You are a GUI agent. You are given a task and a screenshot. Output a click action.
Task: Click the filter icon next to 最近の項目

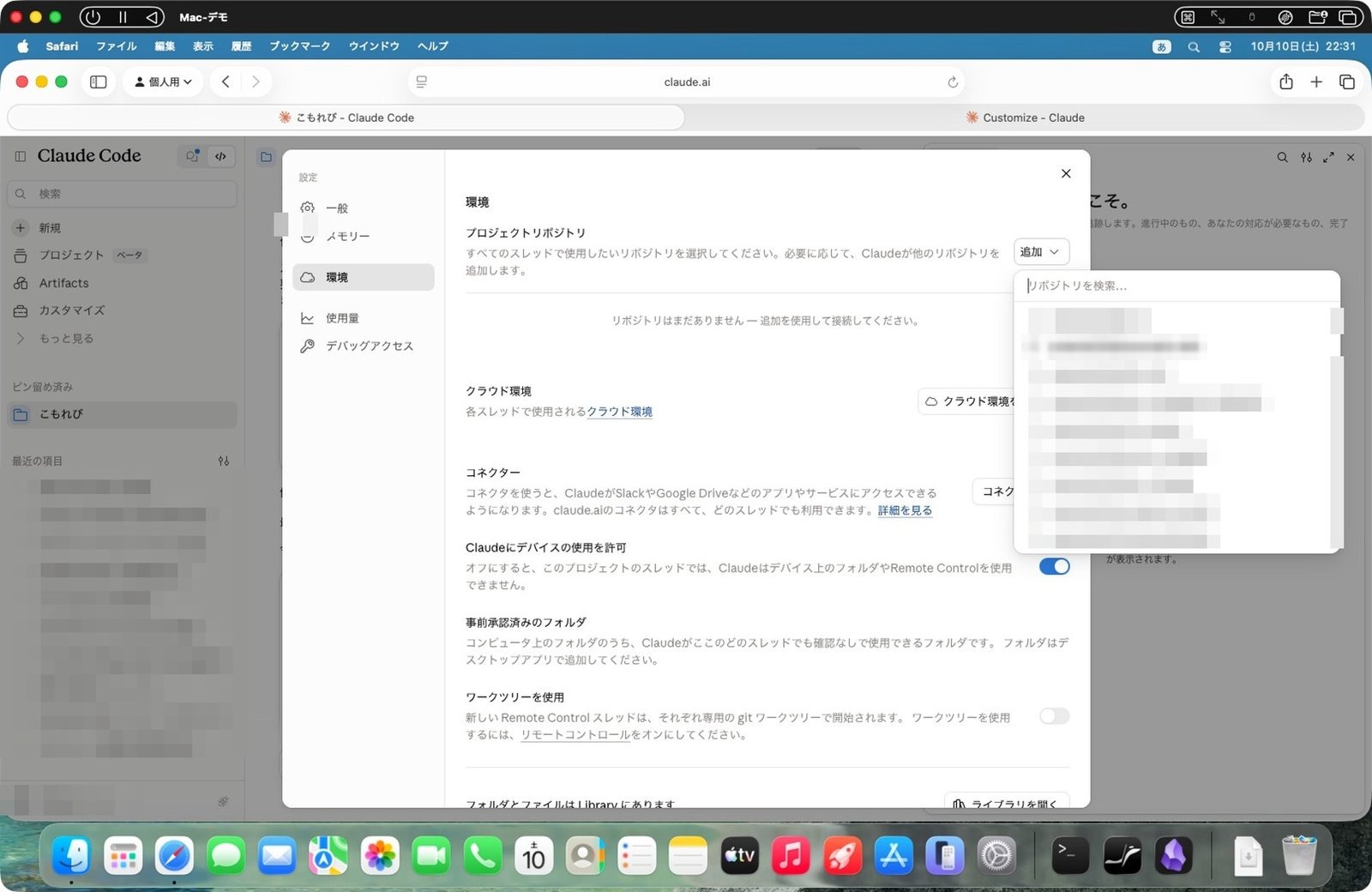224,461
